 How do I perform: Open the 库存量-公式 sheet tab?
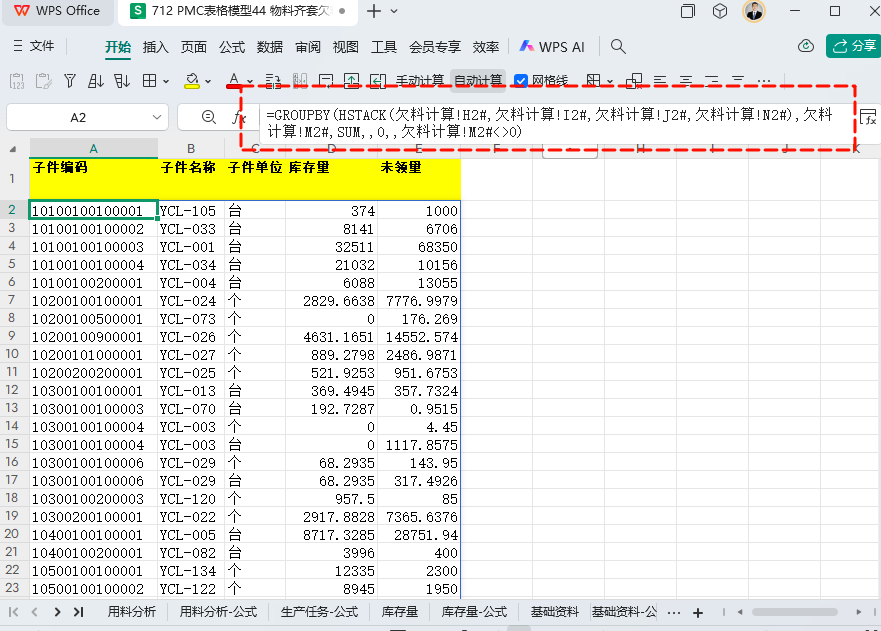474,612
